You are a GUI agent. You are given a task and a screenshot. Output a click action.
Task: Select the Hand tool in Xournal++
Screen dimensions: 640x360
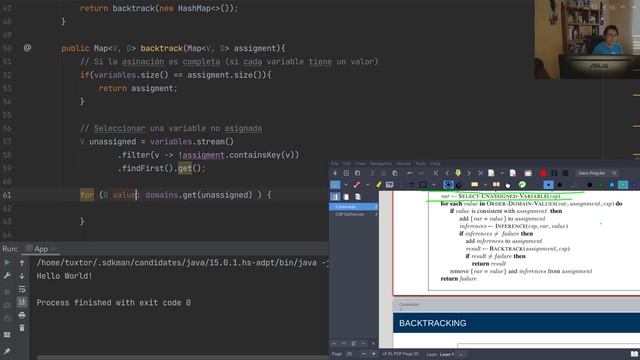[508, 185]
